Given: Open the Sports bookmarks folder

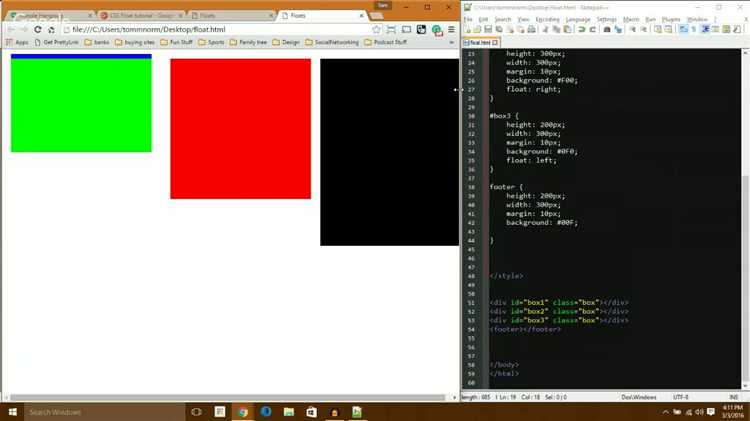Looking at the screenshot, I should pos(211,43).
